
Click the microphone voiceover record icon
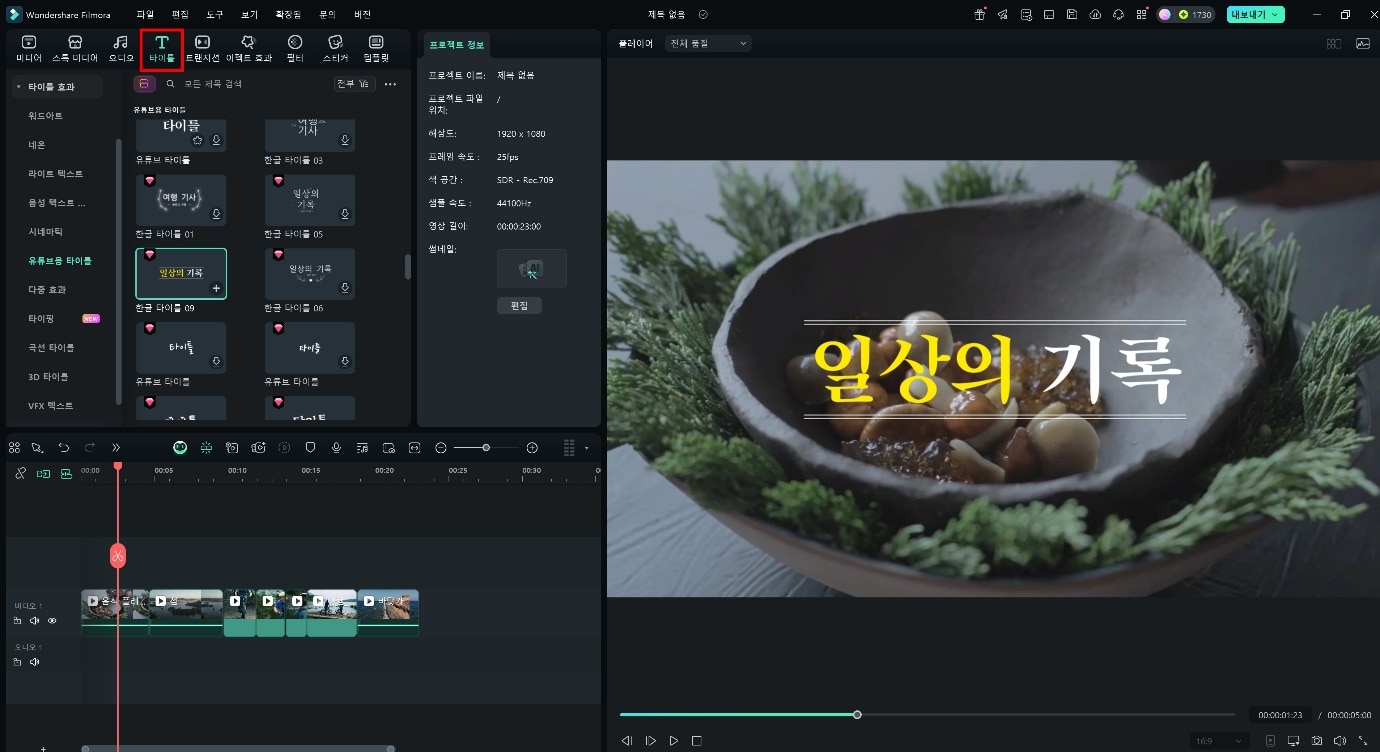(x=336, y=448)
